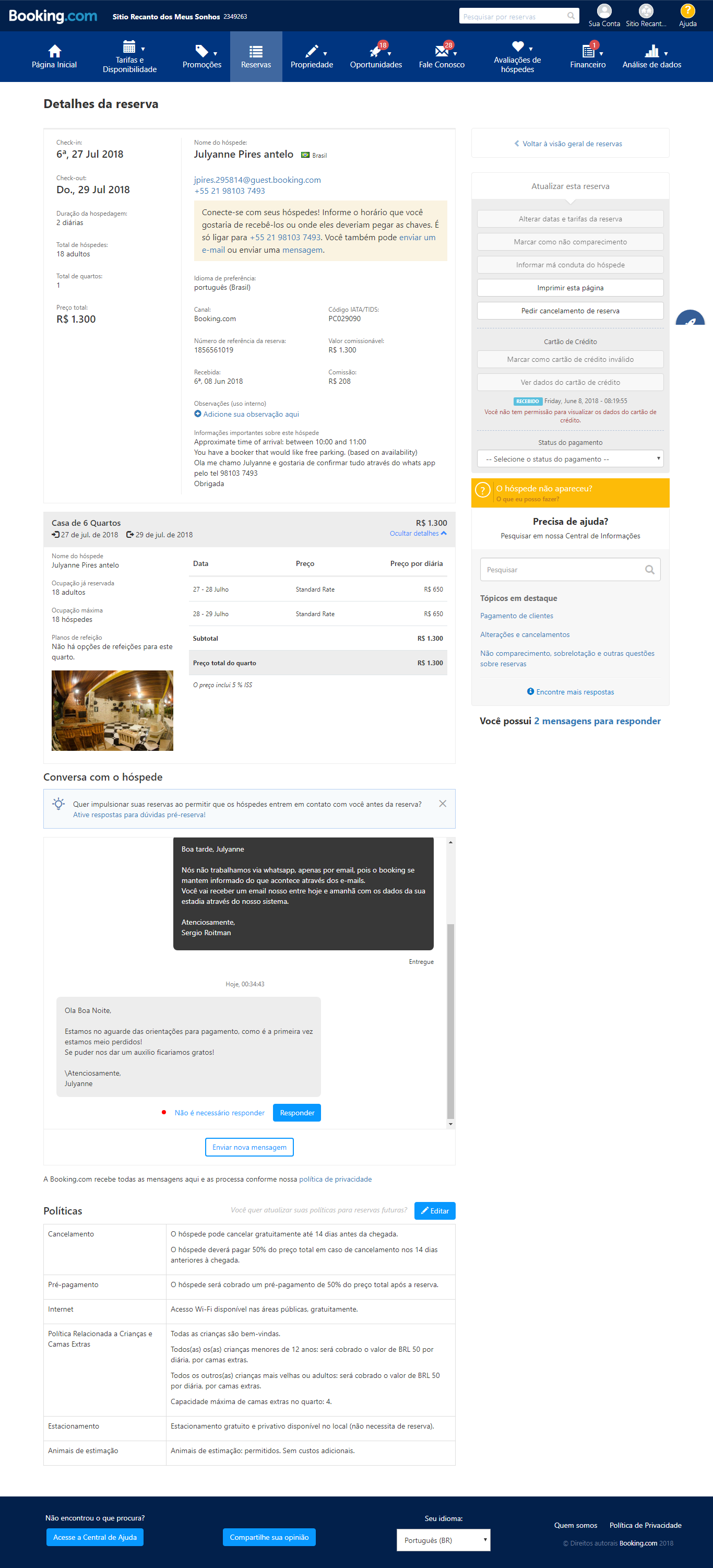Viewport: 713px width, 1568px height.
Task: Select the Reservas tab
Action: [x=256, y=56]
